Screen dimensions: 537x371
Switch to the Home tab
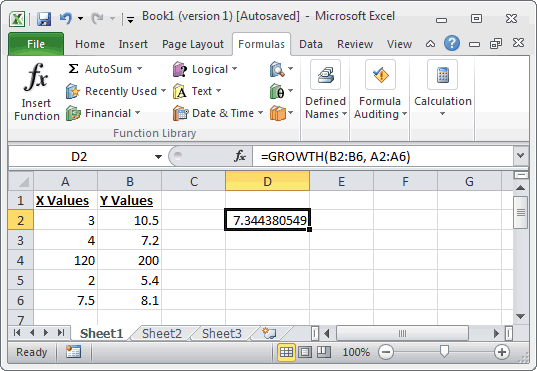[90, 44]
